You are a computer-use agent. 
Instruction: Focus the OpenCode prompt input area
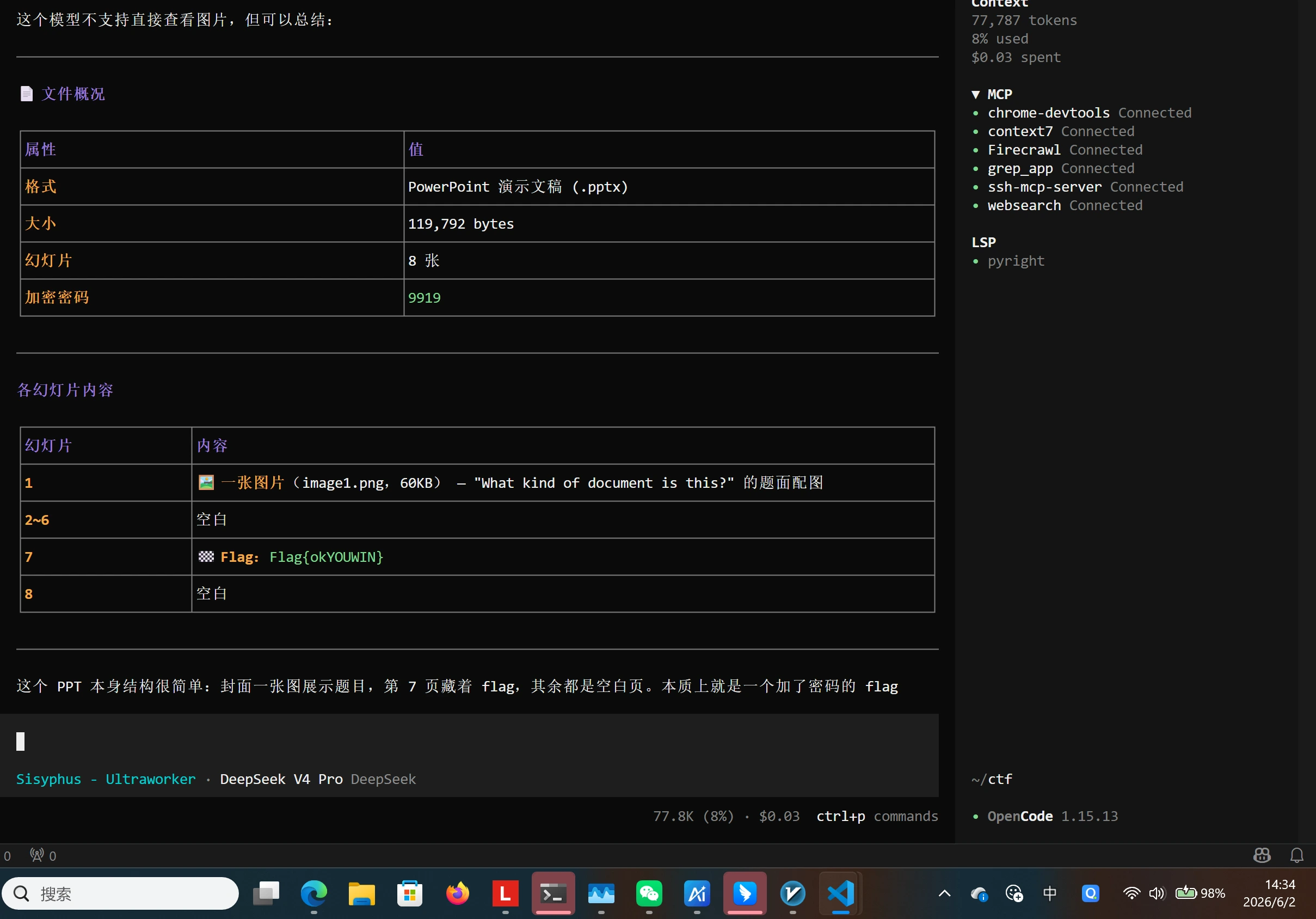click(x=470, y=742)
